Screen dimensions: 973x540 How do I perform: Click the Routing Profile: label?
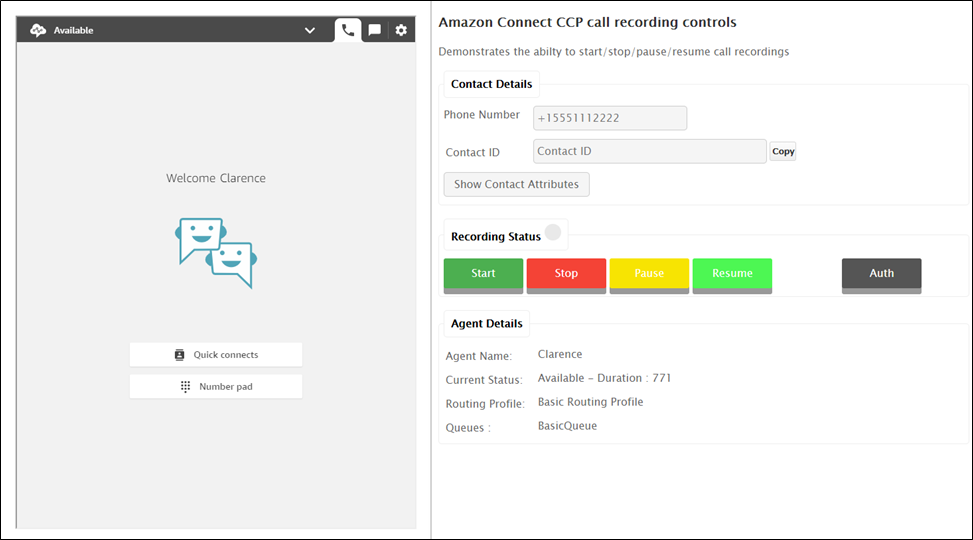[485, 404]
